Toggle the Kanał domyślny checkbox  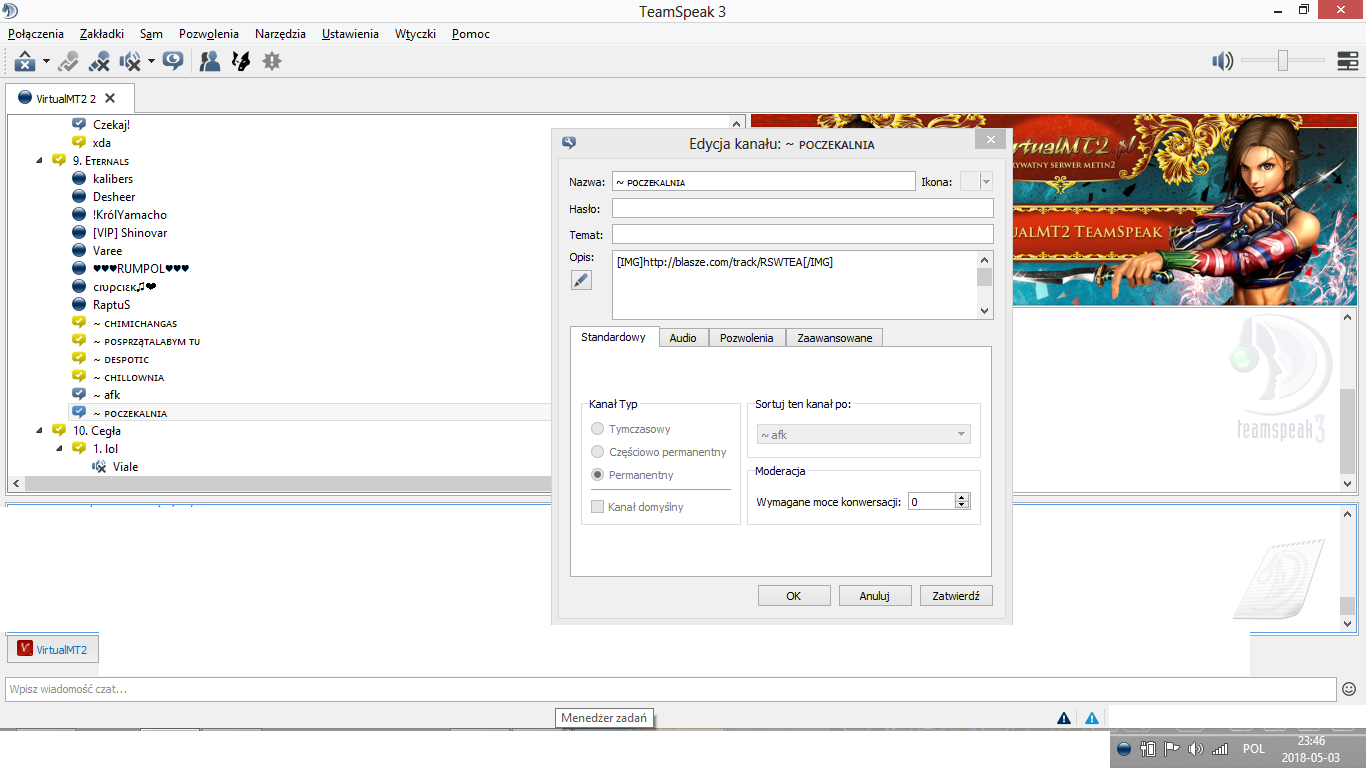pos(597,507)
